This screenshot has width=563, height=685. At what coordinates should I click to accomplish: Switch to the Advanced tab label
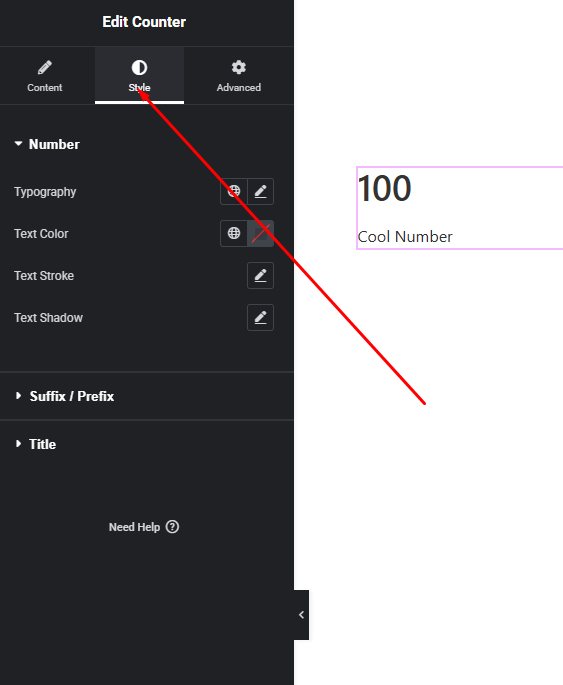[x=238, y=87]
